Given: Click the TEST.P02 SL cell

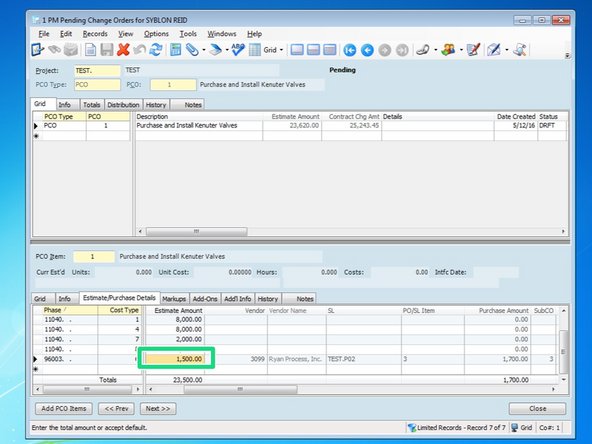Looking at the screenshot, I should tap(363, 359).
